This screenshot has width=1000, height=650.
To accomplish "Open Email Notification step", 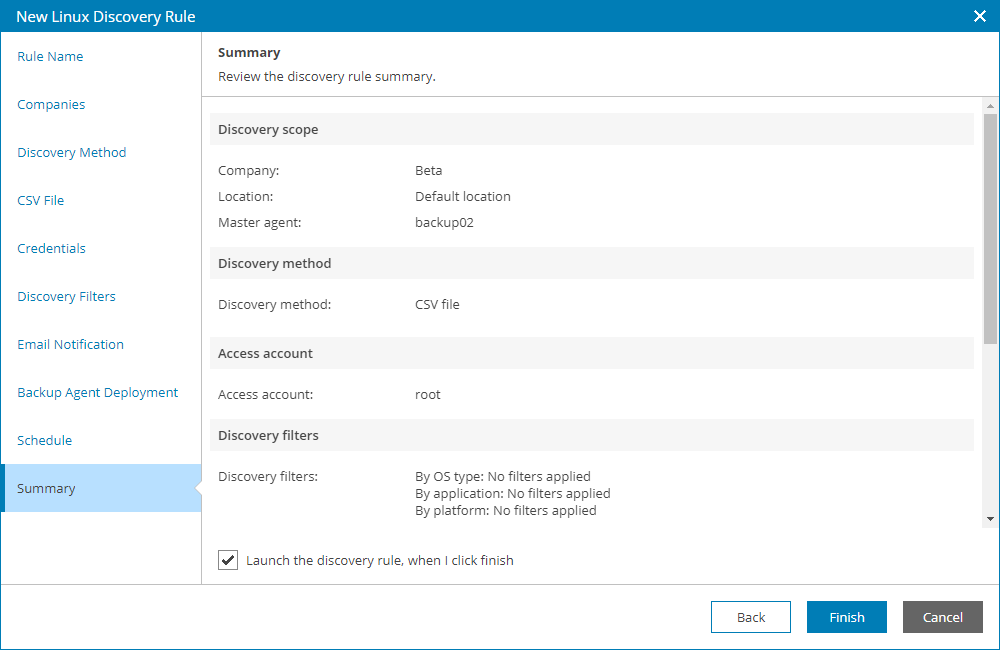I will pyautogui.click(x=71, y=345).
